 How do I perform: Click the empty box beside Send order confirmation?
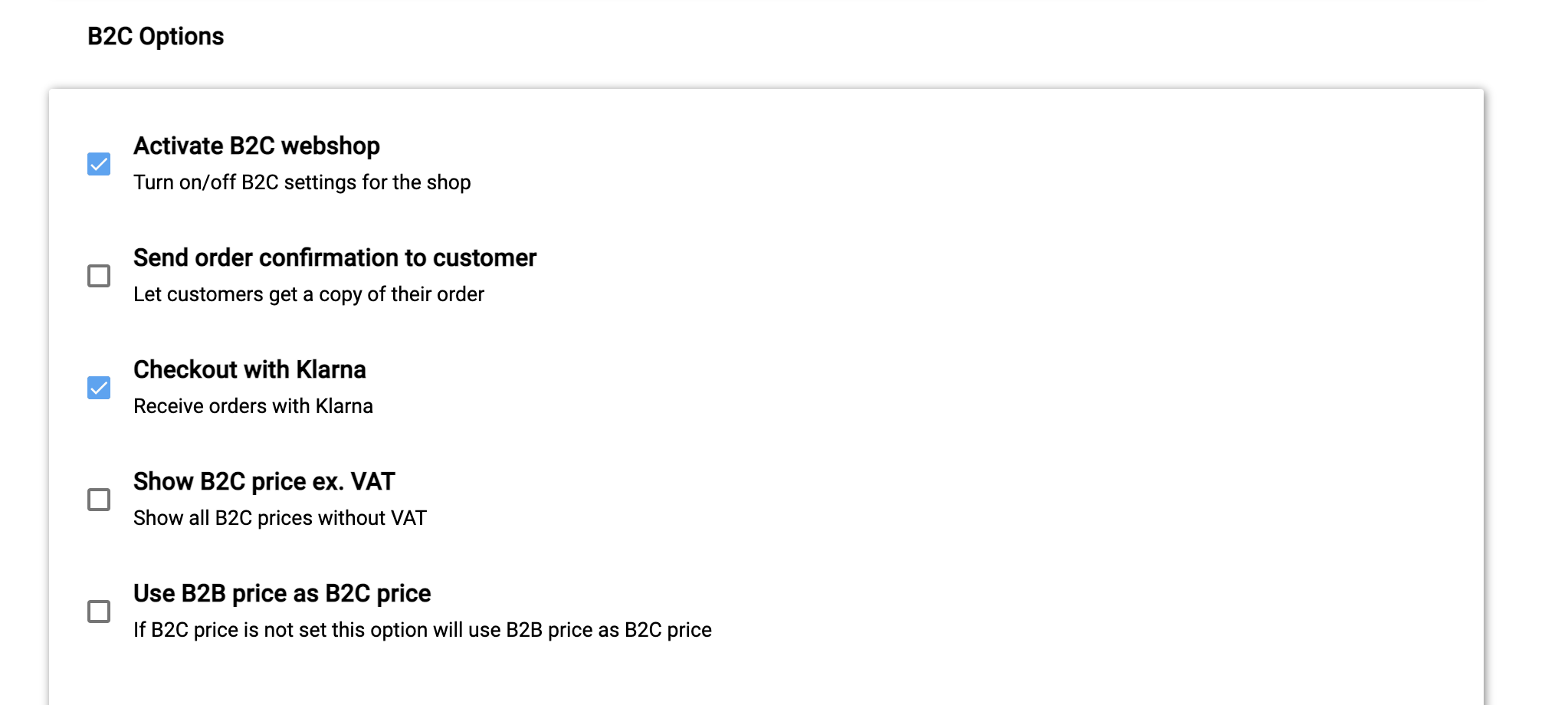tap(99, 276)
